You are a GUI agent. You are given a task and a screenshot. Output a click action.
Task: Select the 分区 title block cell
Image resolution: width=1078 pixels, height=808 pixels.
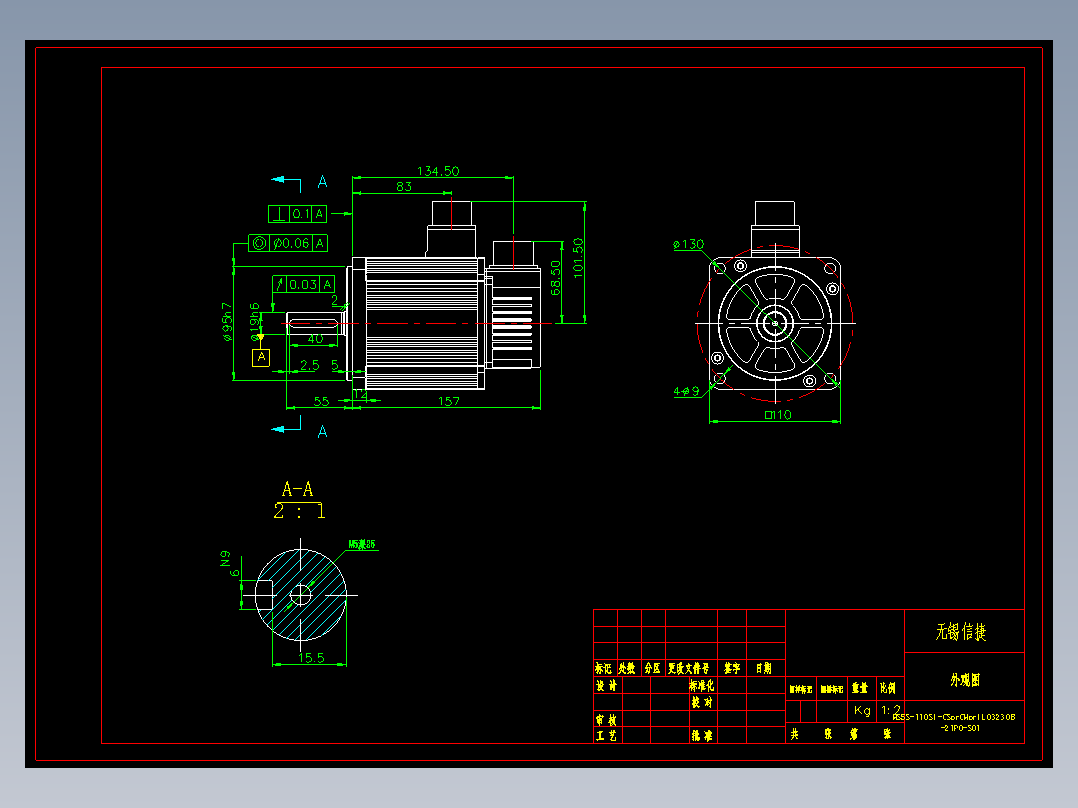tap(652, 668)
